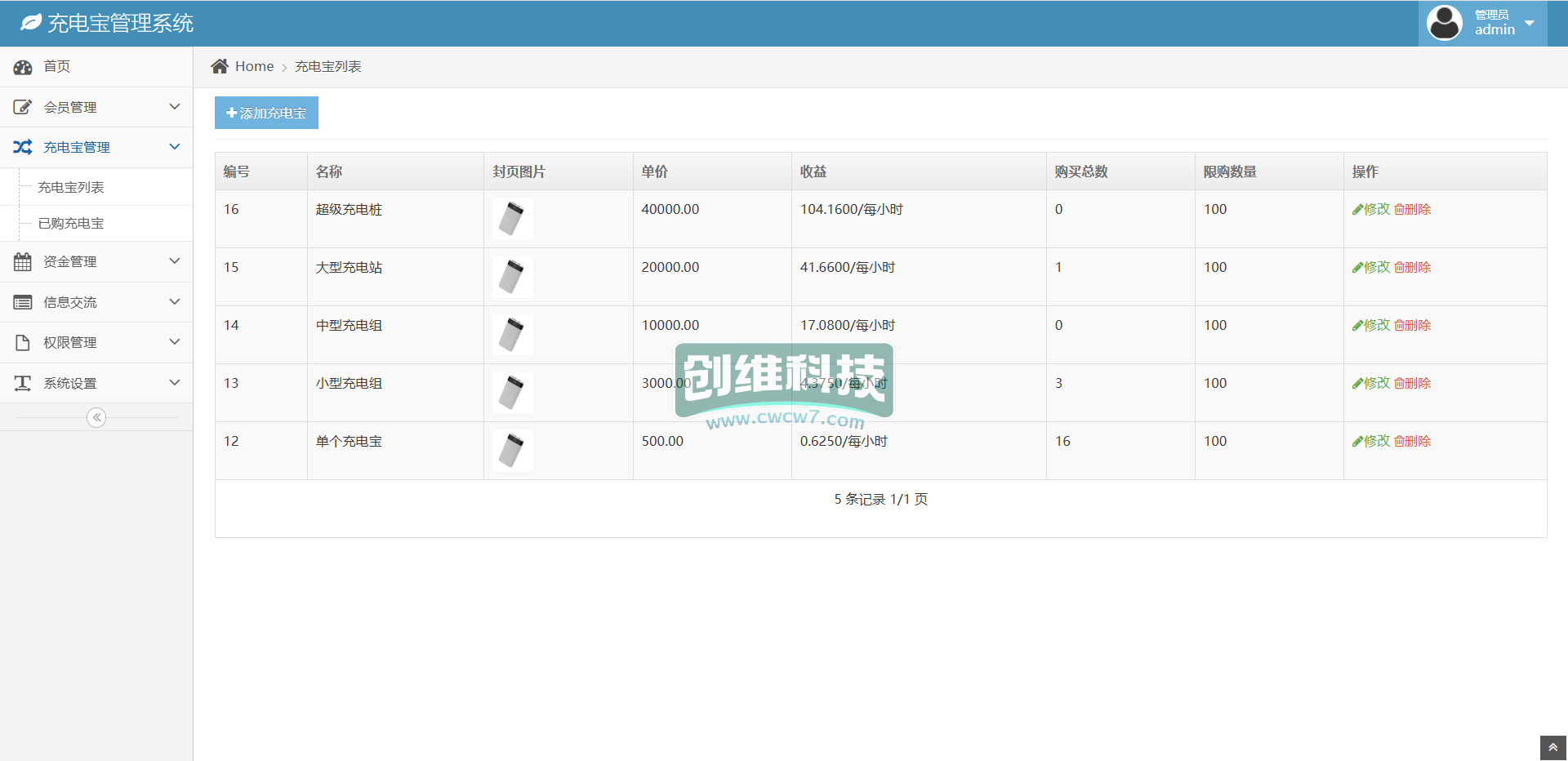1568x761 pixels.
Task: Click 删除 for 小型充电组 row
Action: pyautogui.click(x=1412, y=383)
